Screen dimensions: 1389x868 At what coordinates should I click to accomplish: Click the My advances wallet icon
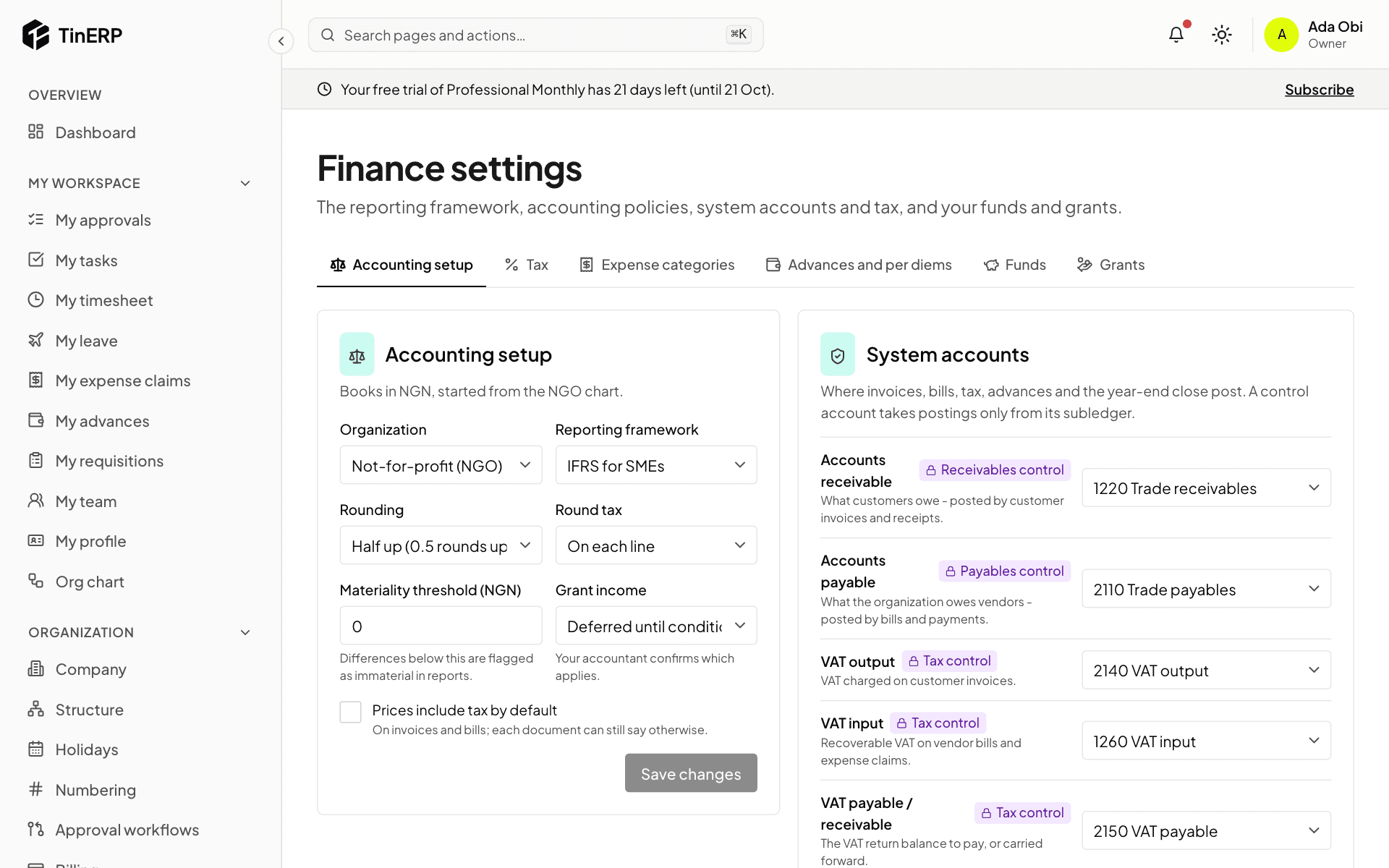click(35, 420)
